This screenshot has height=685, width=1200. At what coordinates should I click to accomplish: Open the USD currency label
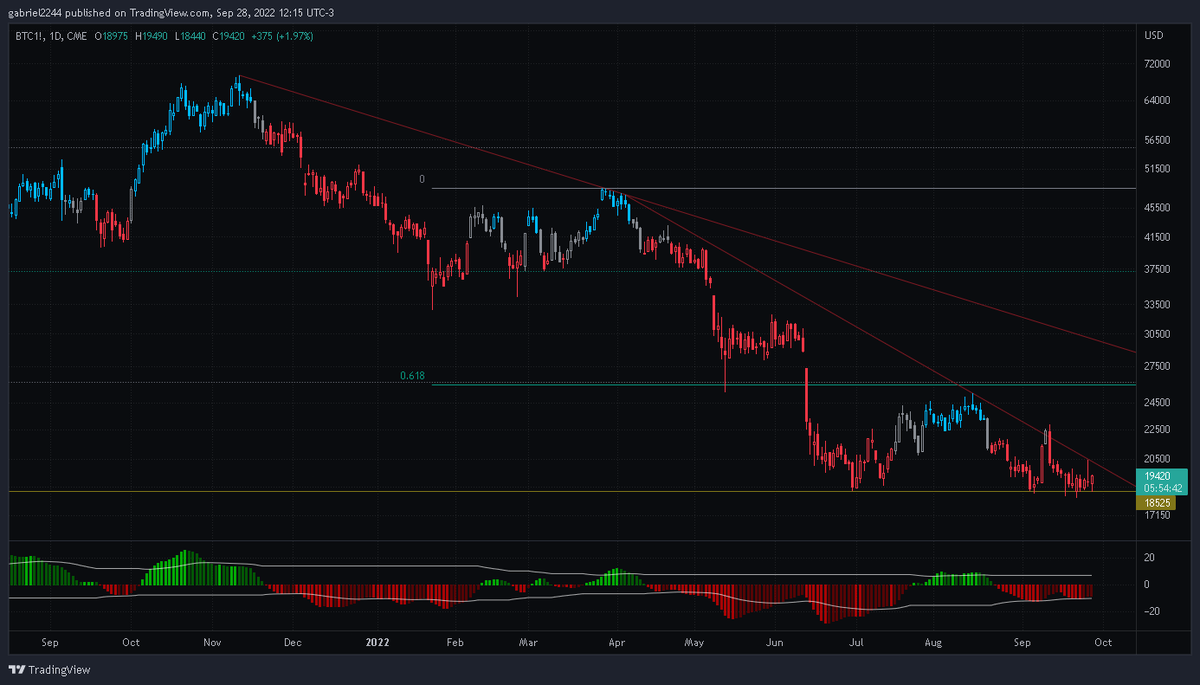point(1153,35)
